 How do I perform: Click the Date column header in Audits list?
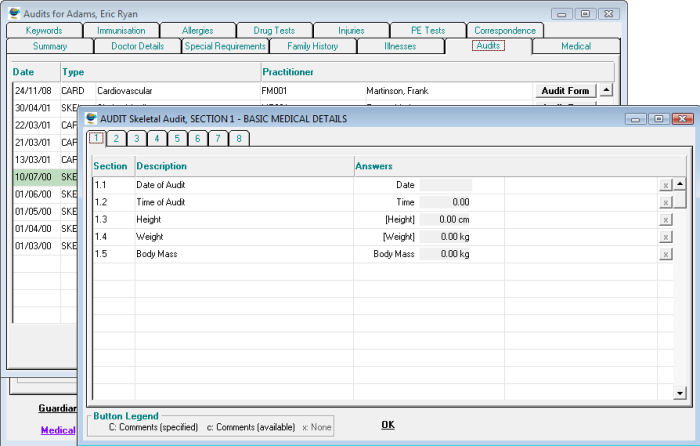click(x=36, y=72)
